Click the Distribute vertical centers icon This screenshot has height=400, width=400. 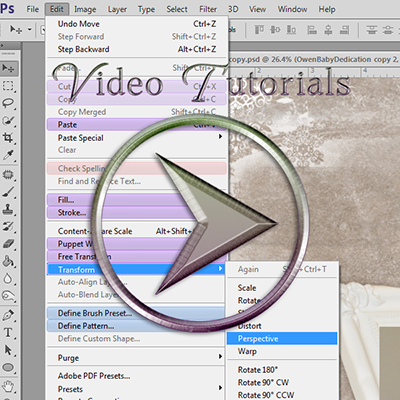388,30
